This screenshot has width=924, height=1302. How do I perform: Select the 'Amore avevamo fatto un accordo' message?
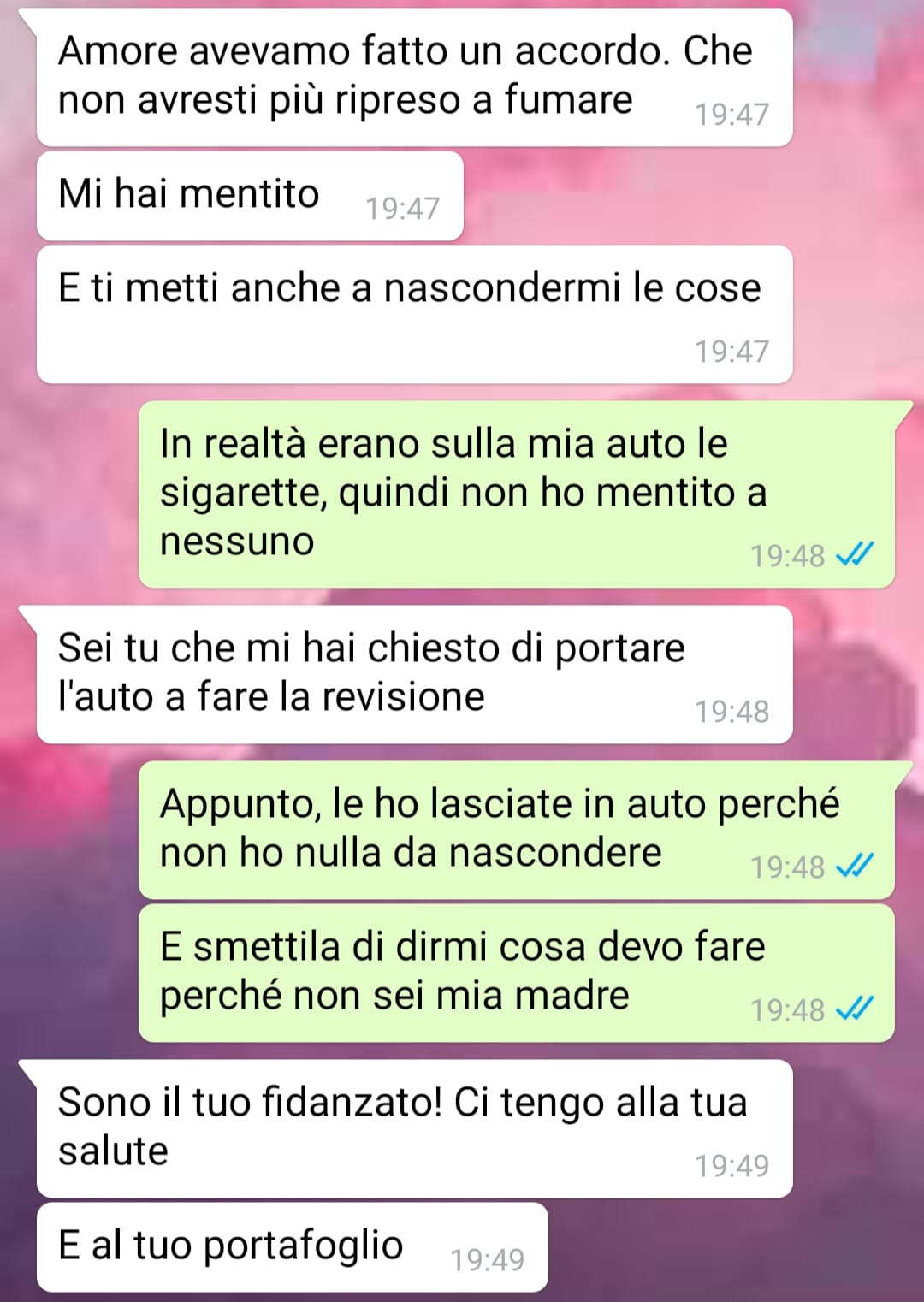[x=414, y=78]
